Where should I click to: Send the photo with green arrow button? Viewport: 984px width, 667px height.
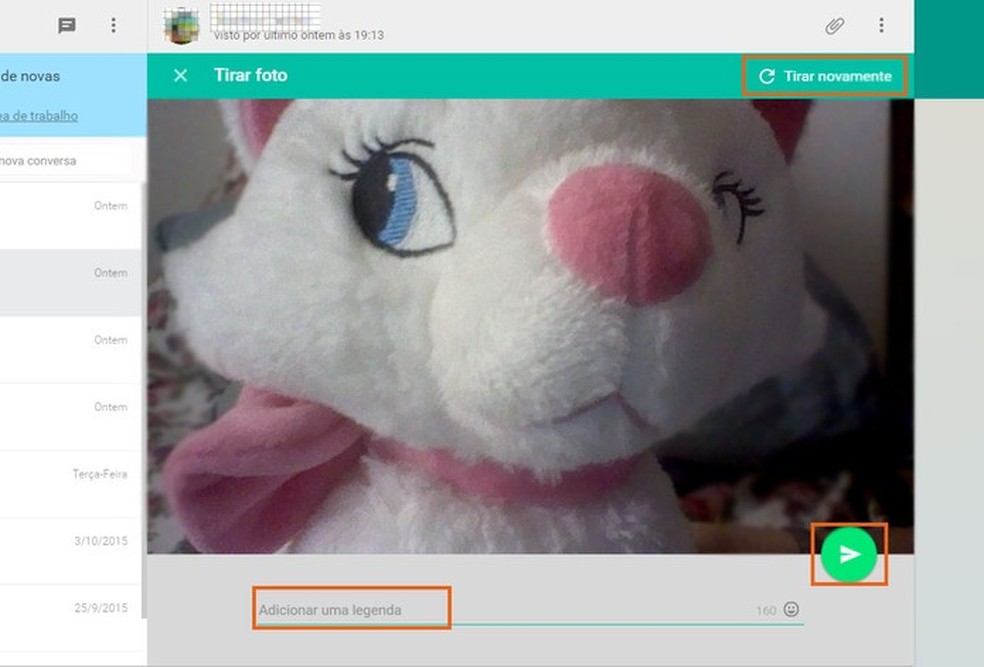pos(848,554)
